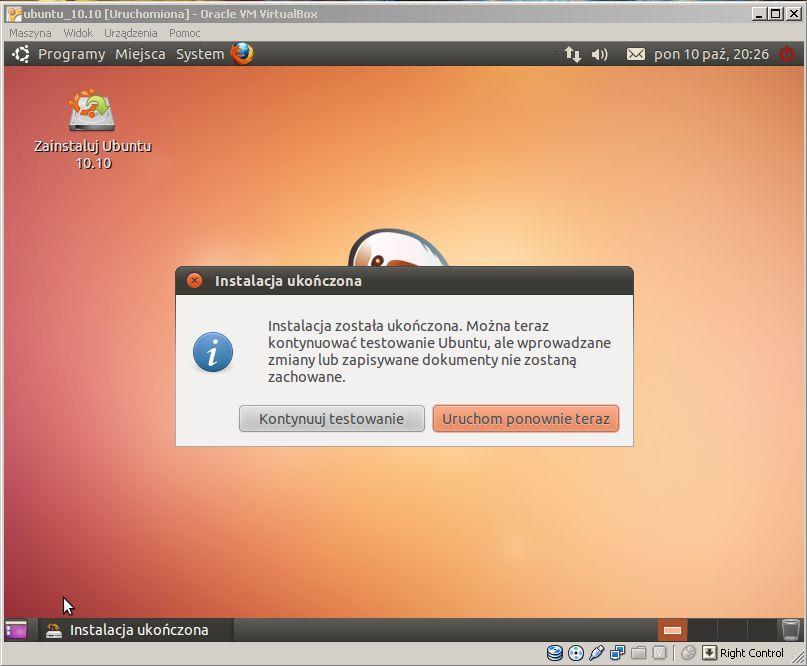Open the Ubuntu logo main menu icon
The height and width of the screenshot is (666, 807).
point(21,54)
